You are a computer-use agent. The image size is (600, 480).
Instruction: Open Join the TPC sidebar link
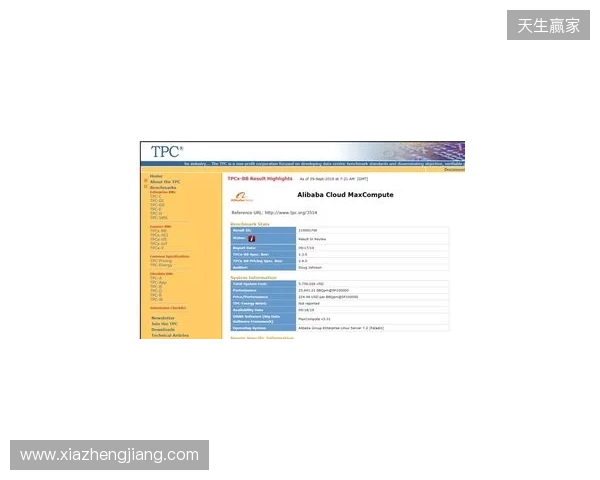[x=165, y=324]
